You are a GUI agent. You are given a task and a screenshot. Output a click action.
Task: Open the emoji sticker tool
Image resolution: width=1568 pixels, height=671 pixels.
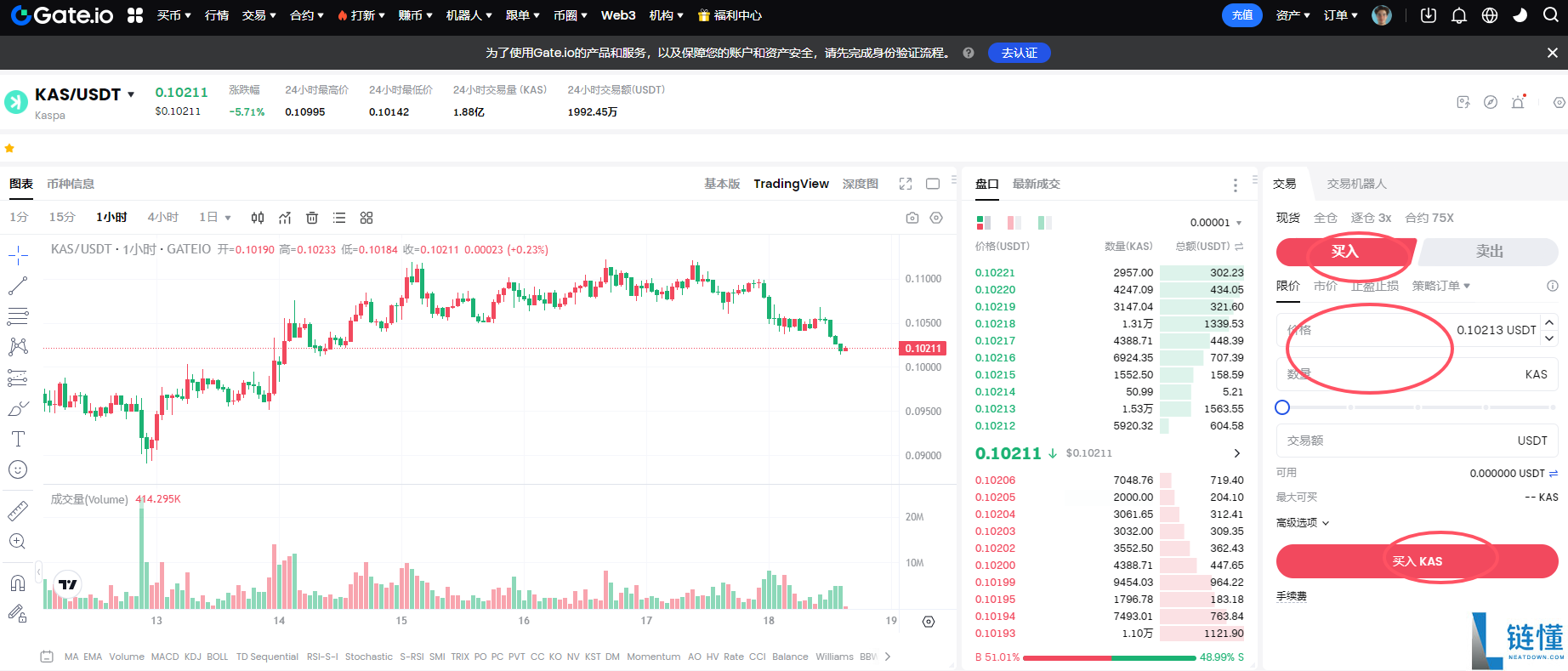(x=18, y=469)
